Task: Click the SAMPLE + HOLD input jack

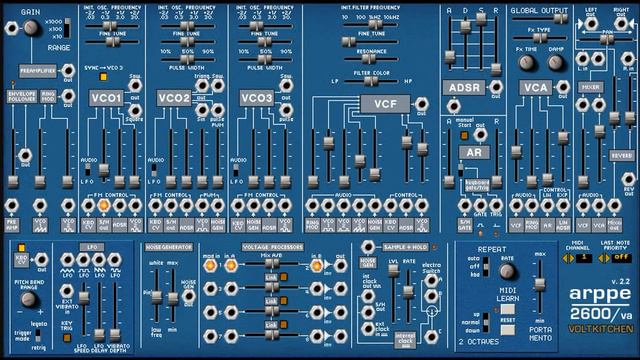Action: tap(368, 247)
